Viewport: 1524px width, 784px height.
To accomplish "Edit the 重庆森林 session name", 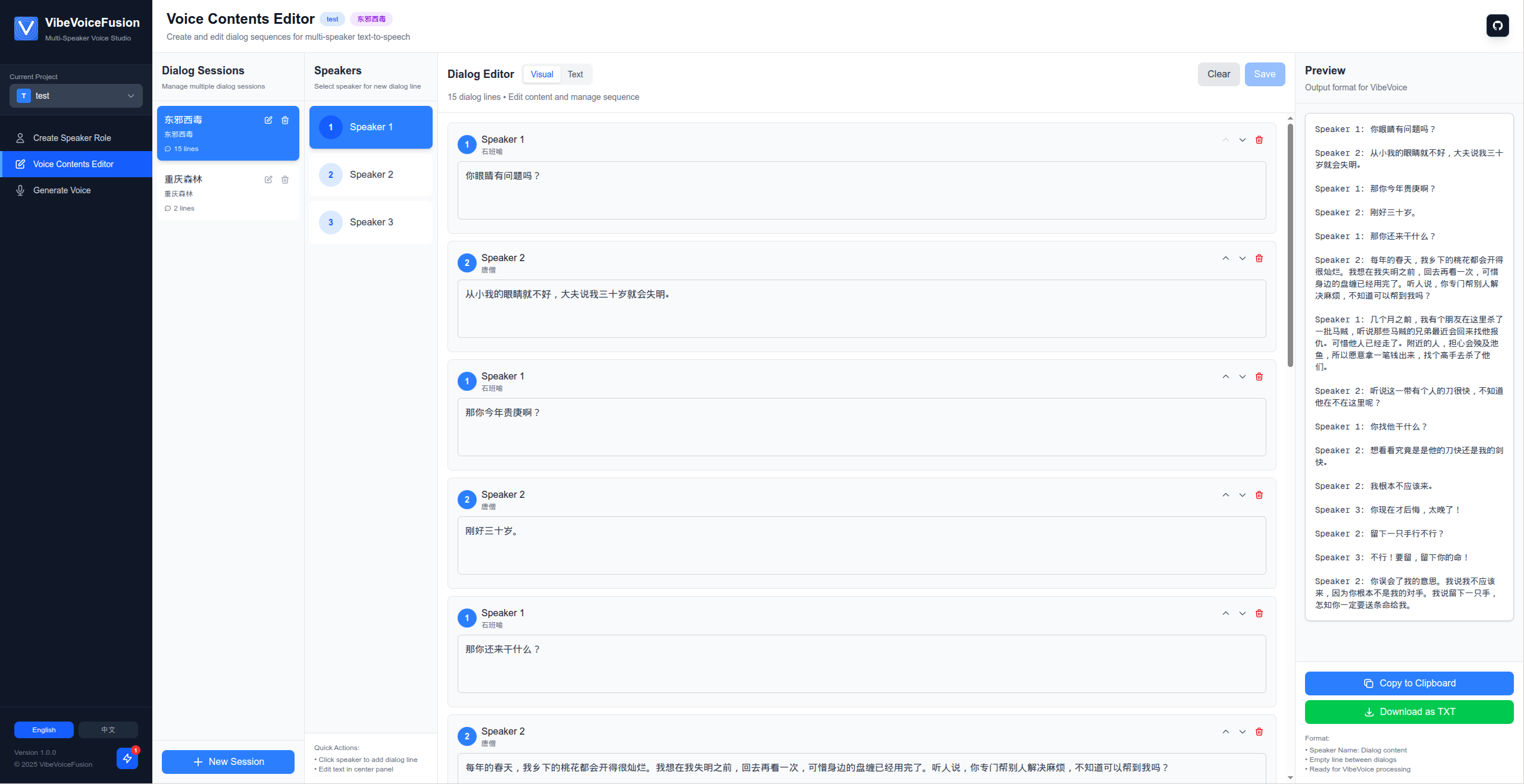I will tap(268, 180).
